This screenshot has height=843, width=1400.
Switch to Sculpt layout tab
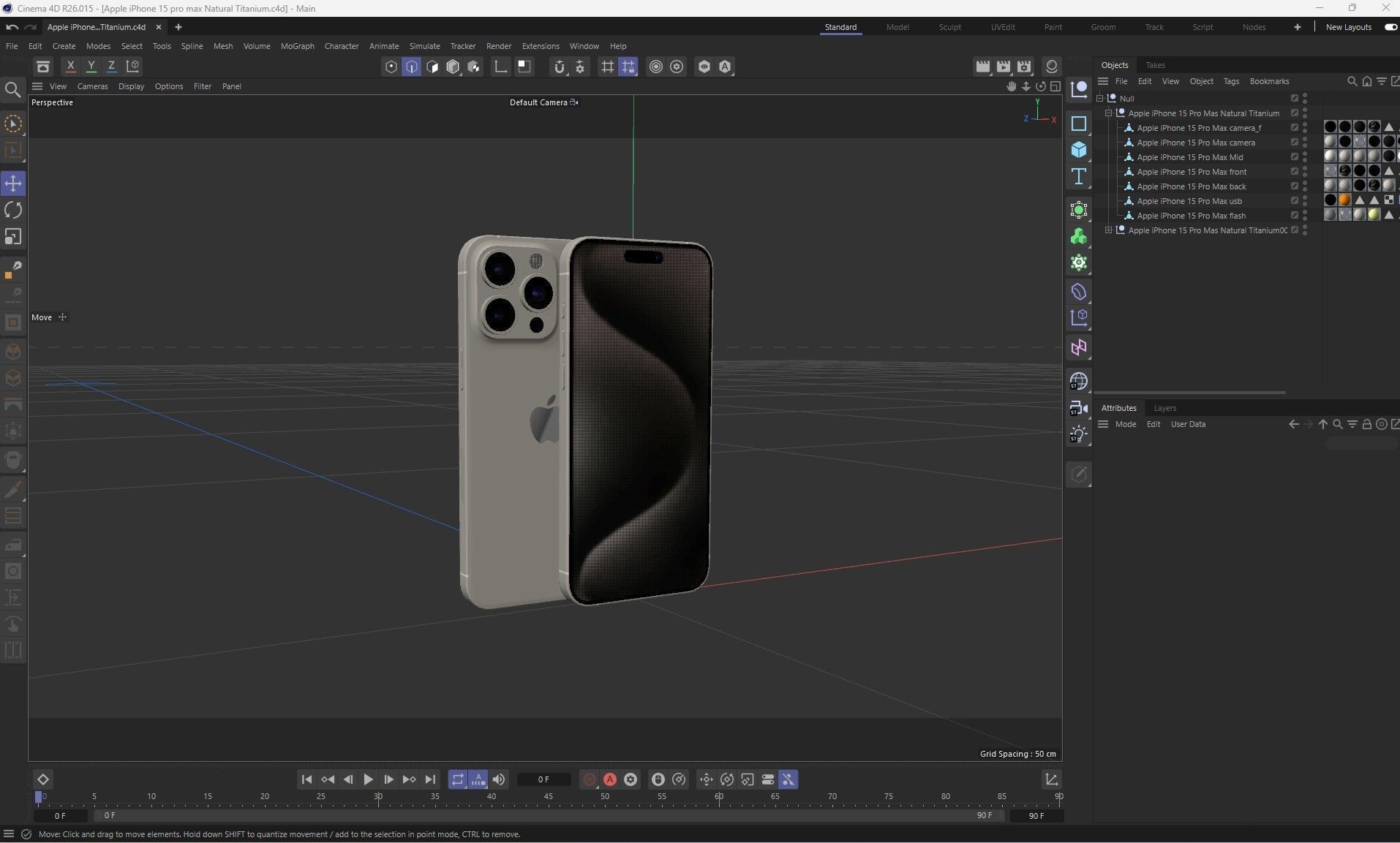coord(950,27)
